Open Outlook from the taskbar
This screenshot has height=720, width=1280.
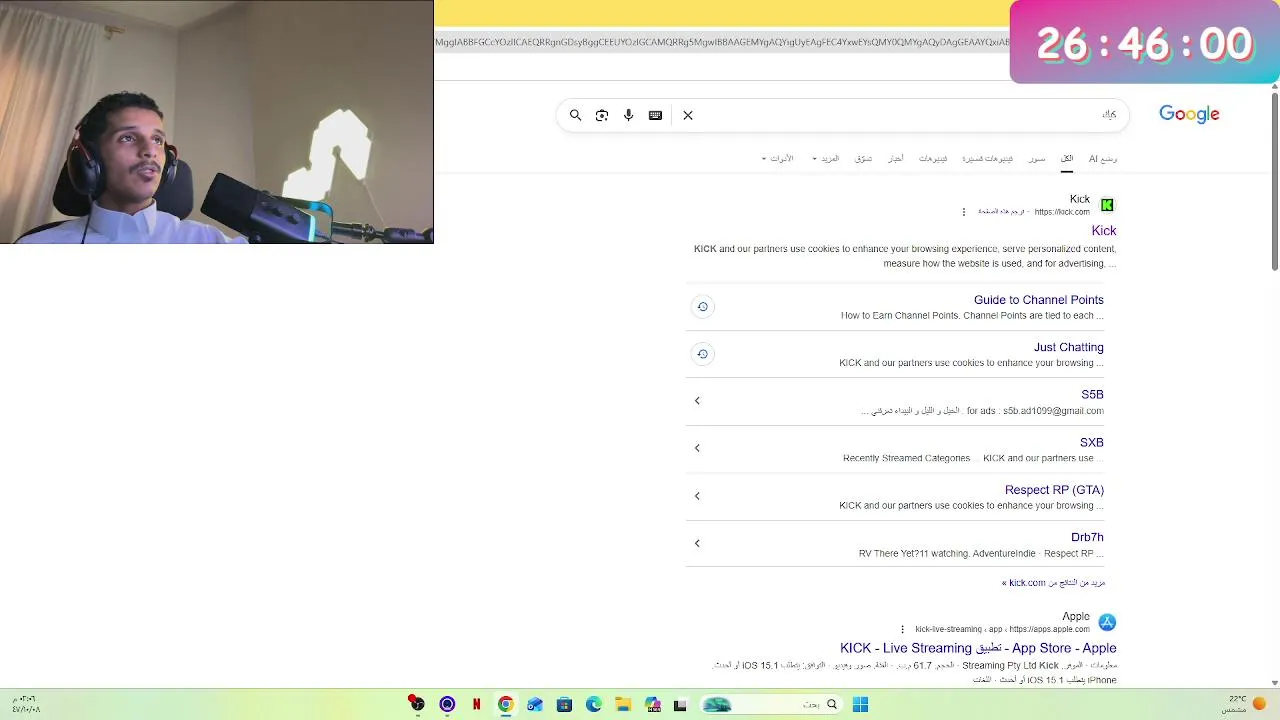[535, 705]
